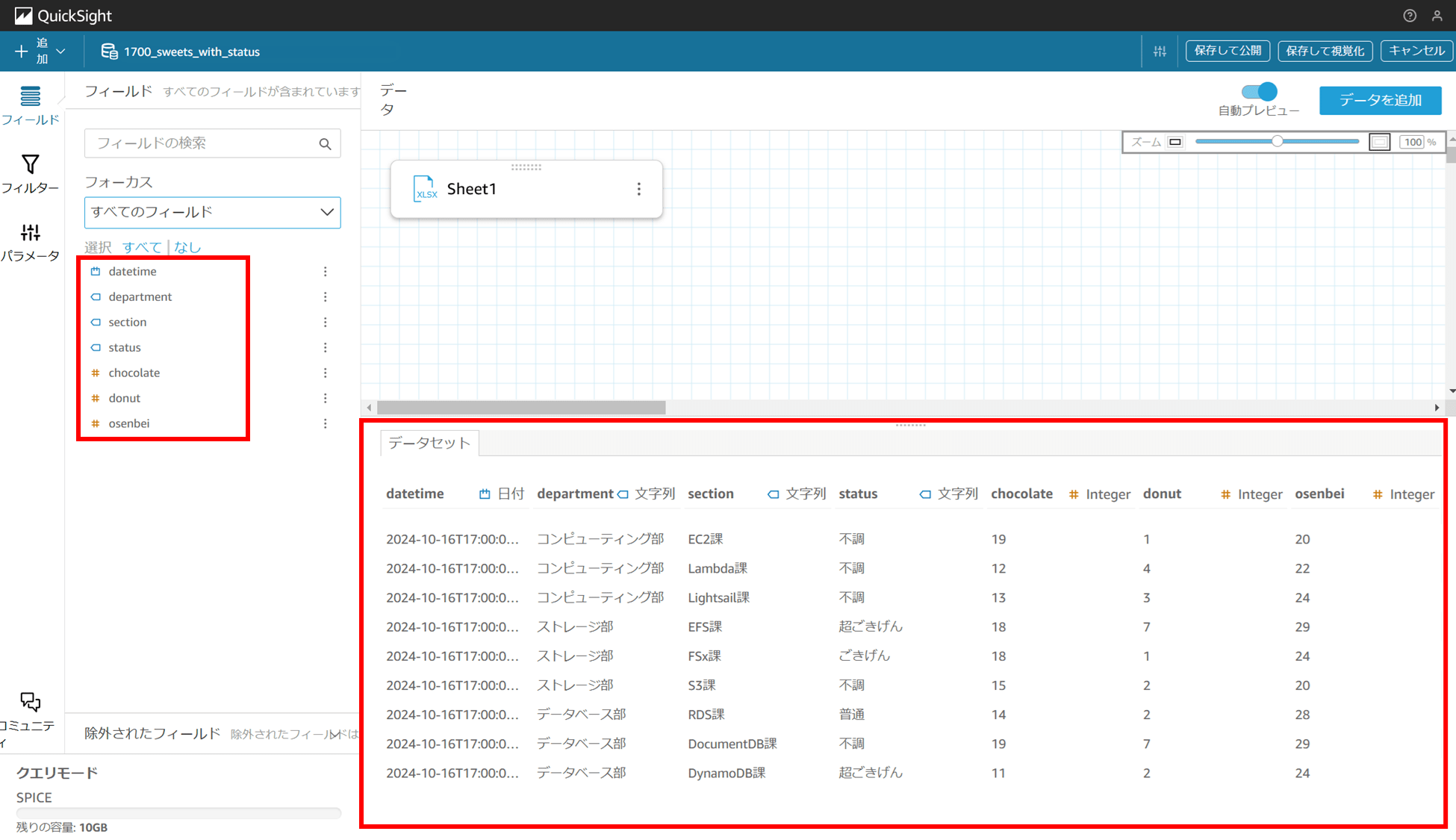1456x840 pixels.
Task: Click the department column header
Action: [x=576, y=494]
